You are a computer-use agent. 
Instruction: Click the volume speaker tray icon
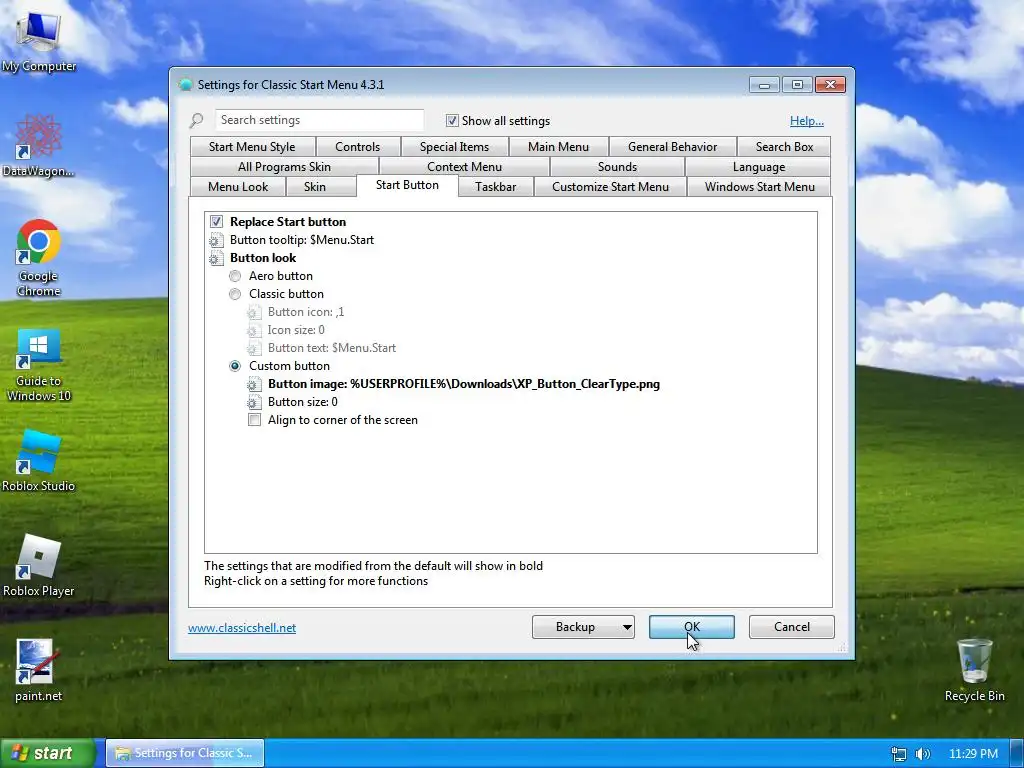tap(923, 754)
